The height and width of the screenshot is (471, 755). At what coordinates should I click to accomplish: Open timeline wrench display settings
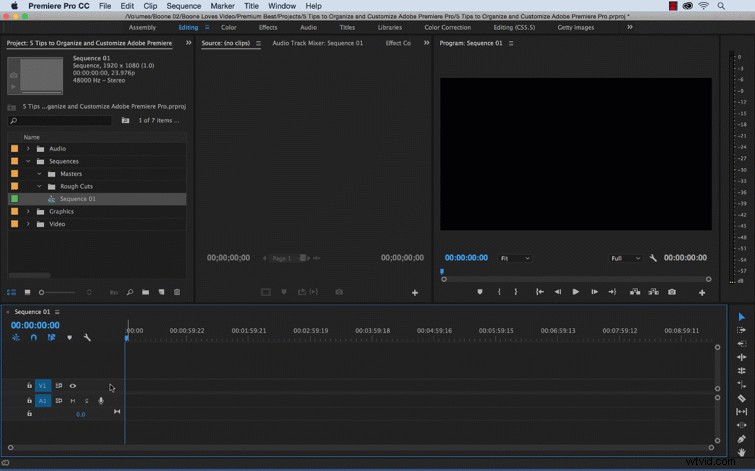coord(87,338)
